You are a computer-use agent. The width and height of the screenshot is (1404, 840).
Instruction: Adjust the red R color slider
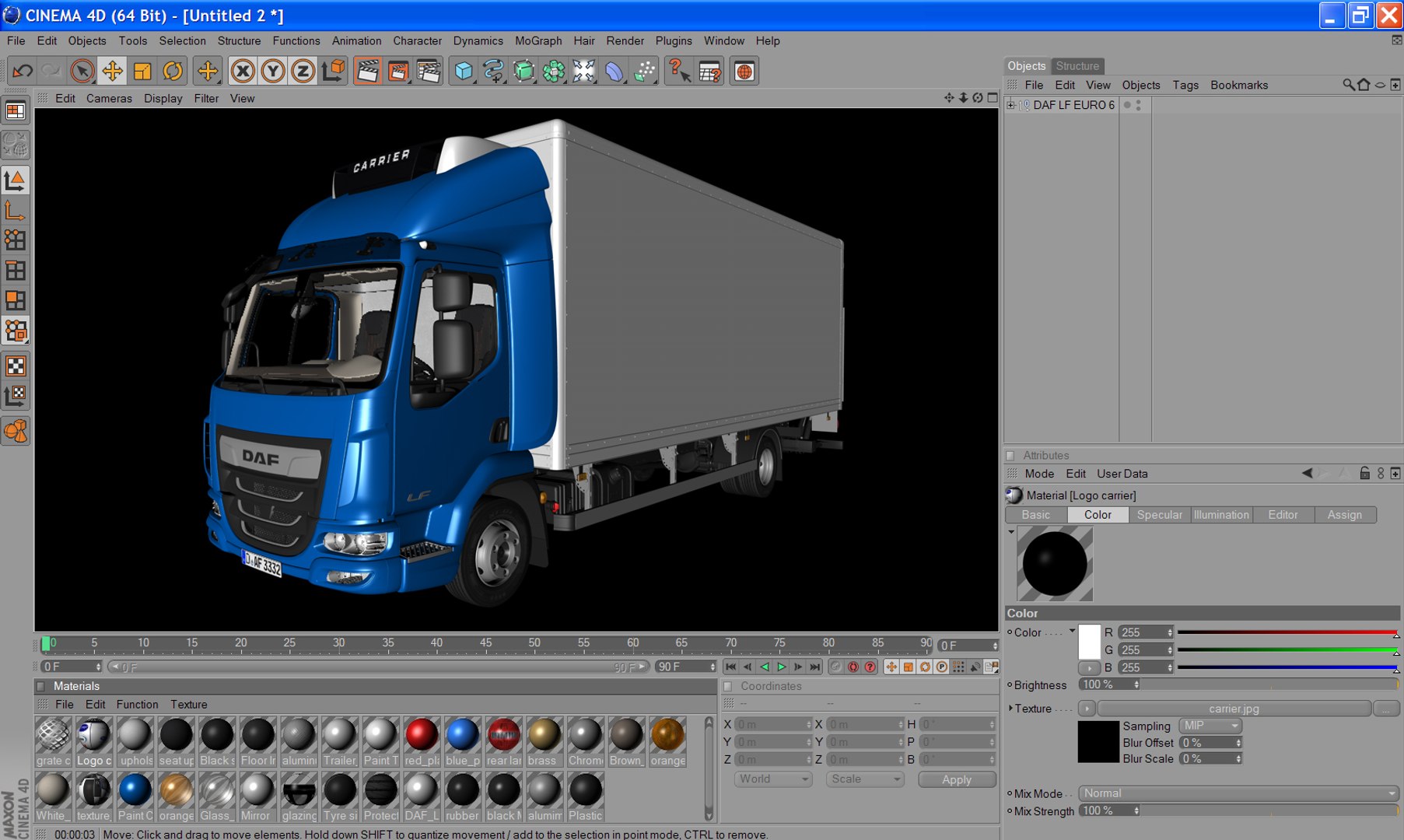[x=1287, y=632]
